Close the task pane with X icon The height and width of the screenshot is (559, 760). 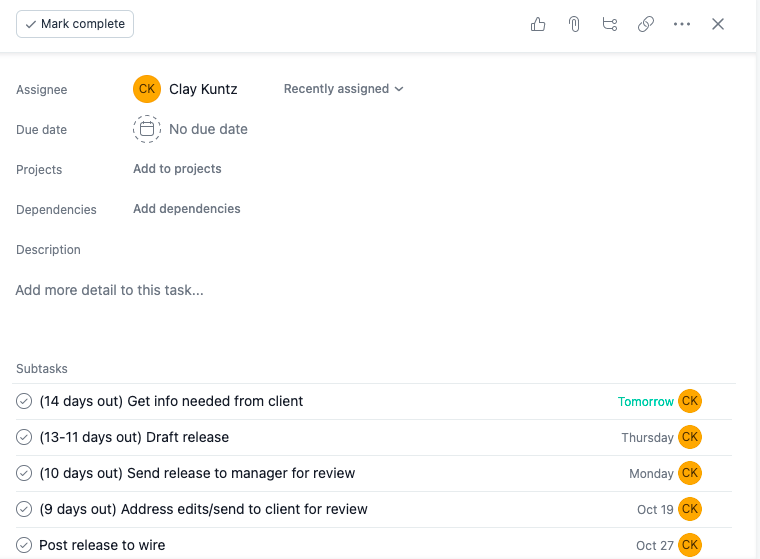[718, 24]
